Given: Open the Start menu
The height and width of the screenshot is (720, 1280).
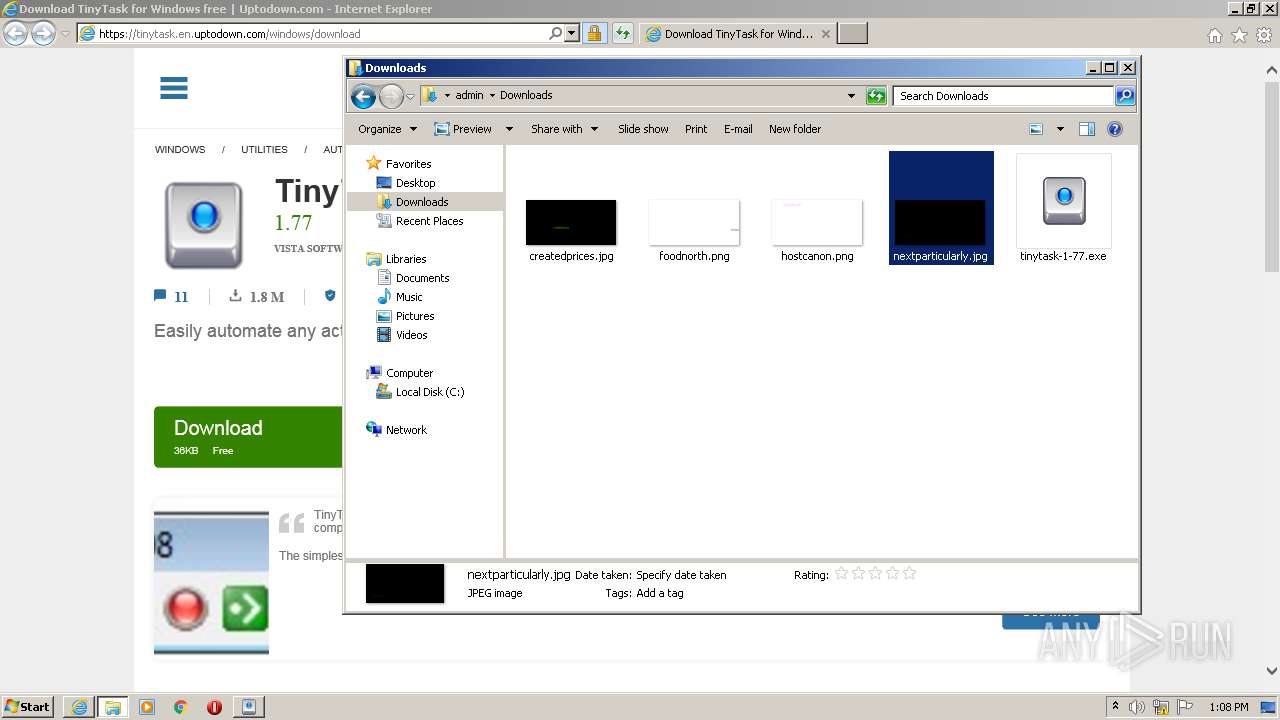Looking at the screenshot, I should 28,706.
